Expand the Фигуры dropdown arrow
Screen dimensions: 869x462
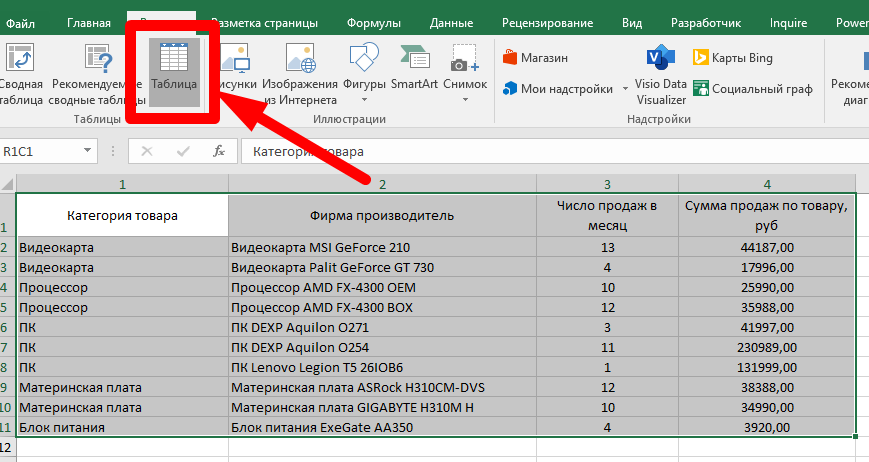[x=364, y=100]
